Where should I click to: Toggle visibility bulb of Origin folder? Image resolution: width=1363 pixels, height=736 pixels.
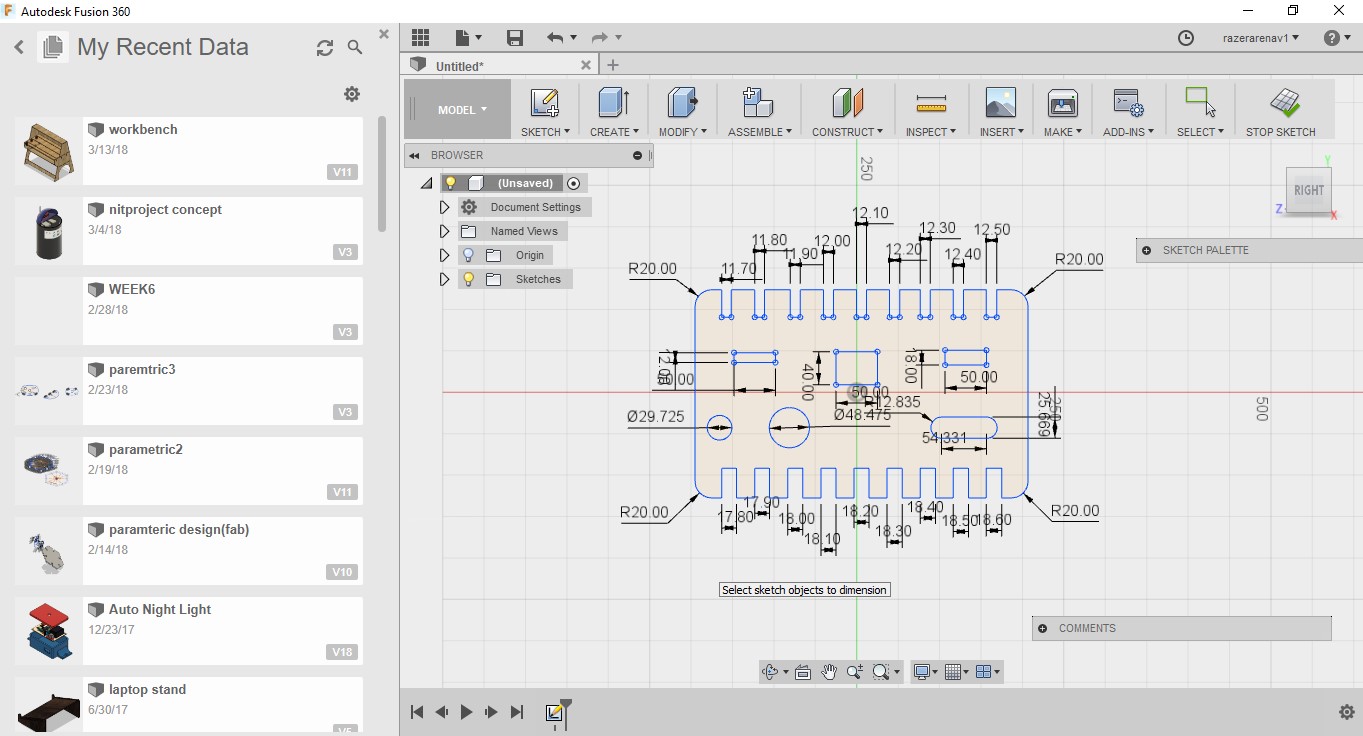468,255
